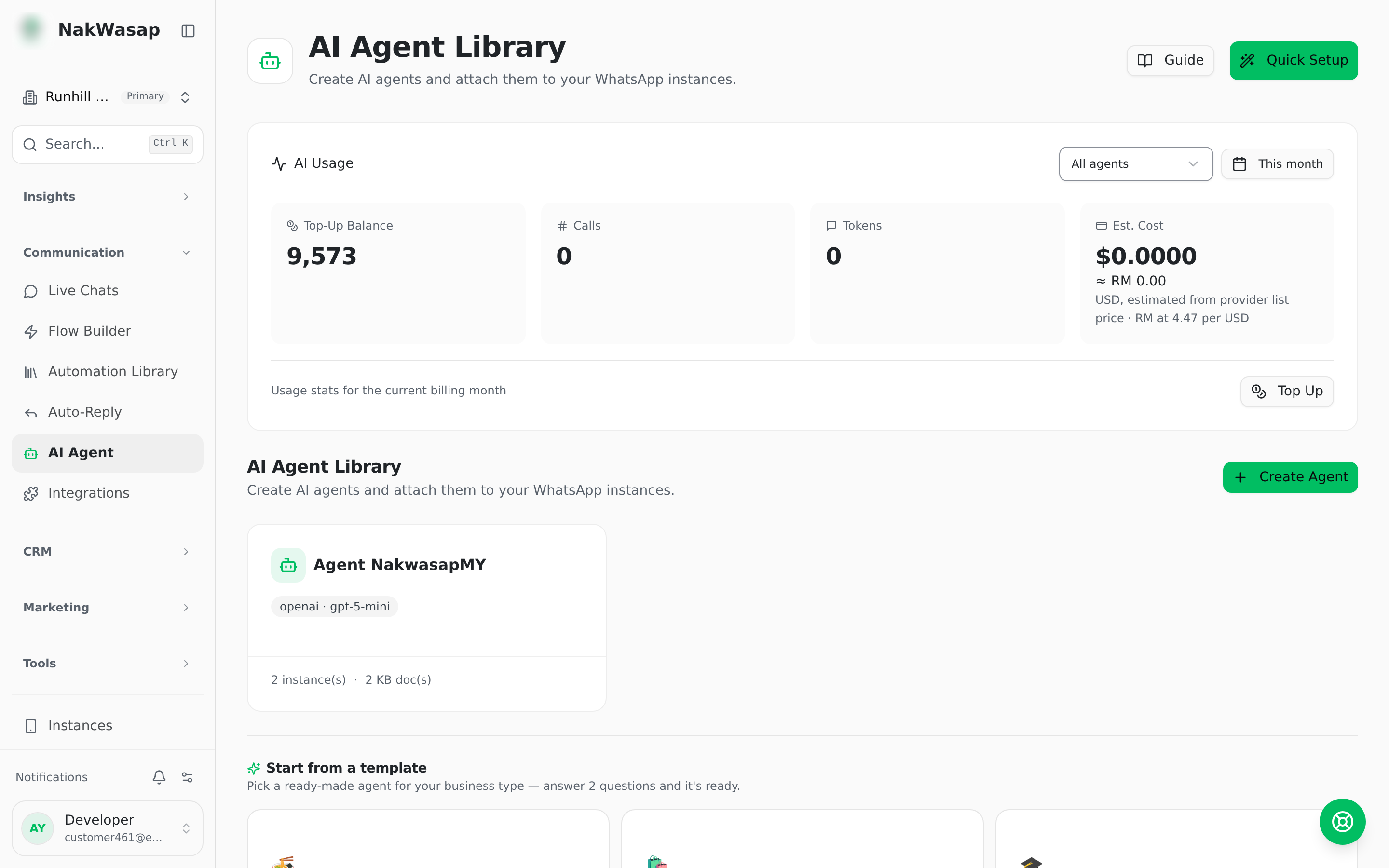Open Live Chats in sidebar
Screen dimensions: 1389x868
108,291
